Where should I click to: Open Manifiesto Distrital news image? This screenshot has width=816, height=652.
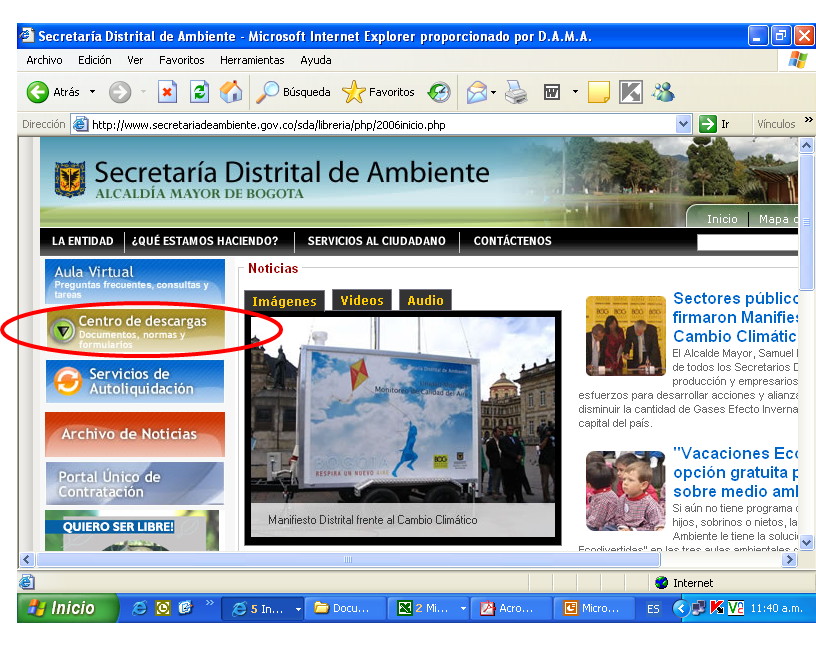[403, 427]
